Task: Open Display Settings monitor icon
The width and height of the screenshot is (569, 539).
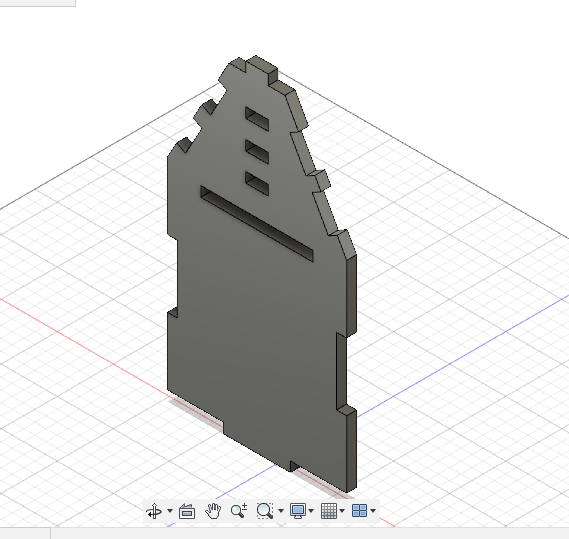Action: (298, 511)
